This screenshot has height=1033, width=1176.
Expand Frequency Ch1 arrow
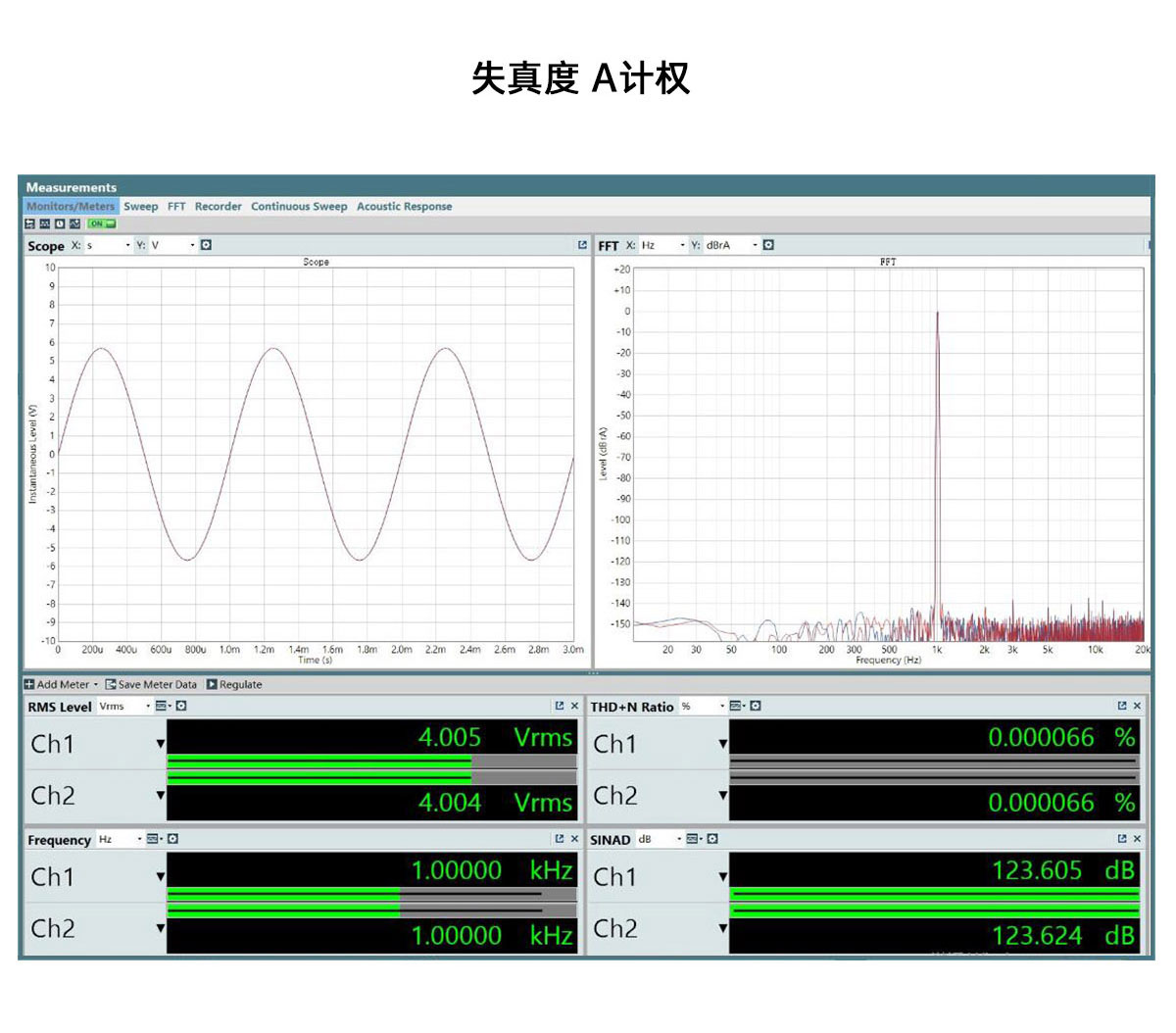pos(160,877)
